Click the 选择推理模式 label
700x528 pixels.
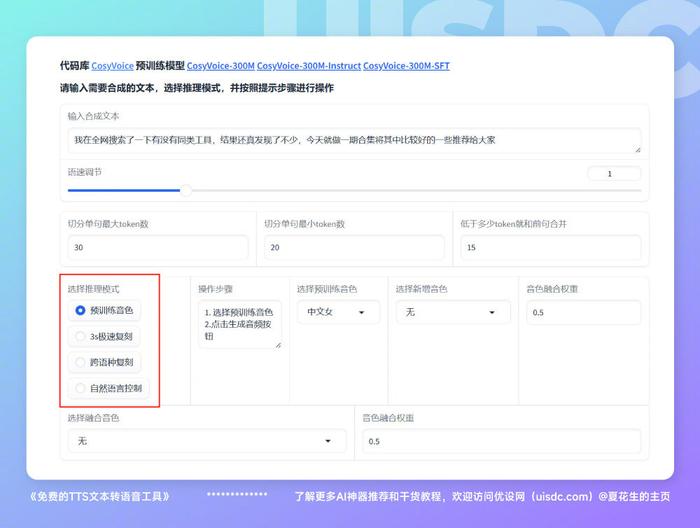click(x=94, y=289)
